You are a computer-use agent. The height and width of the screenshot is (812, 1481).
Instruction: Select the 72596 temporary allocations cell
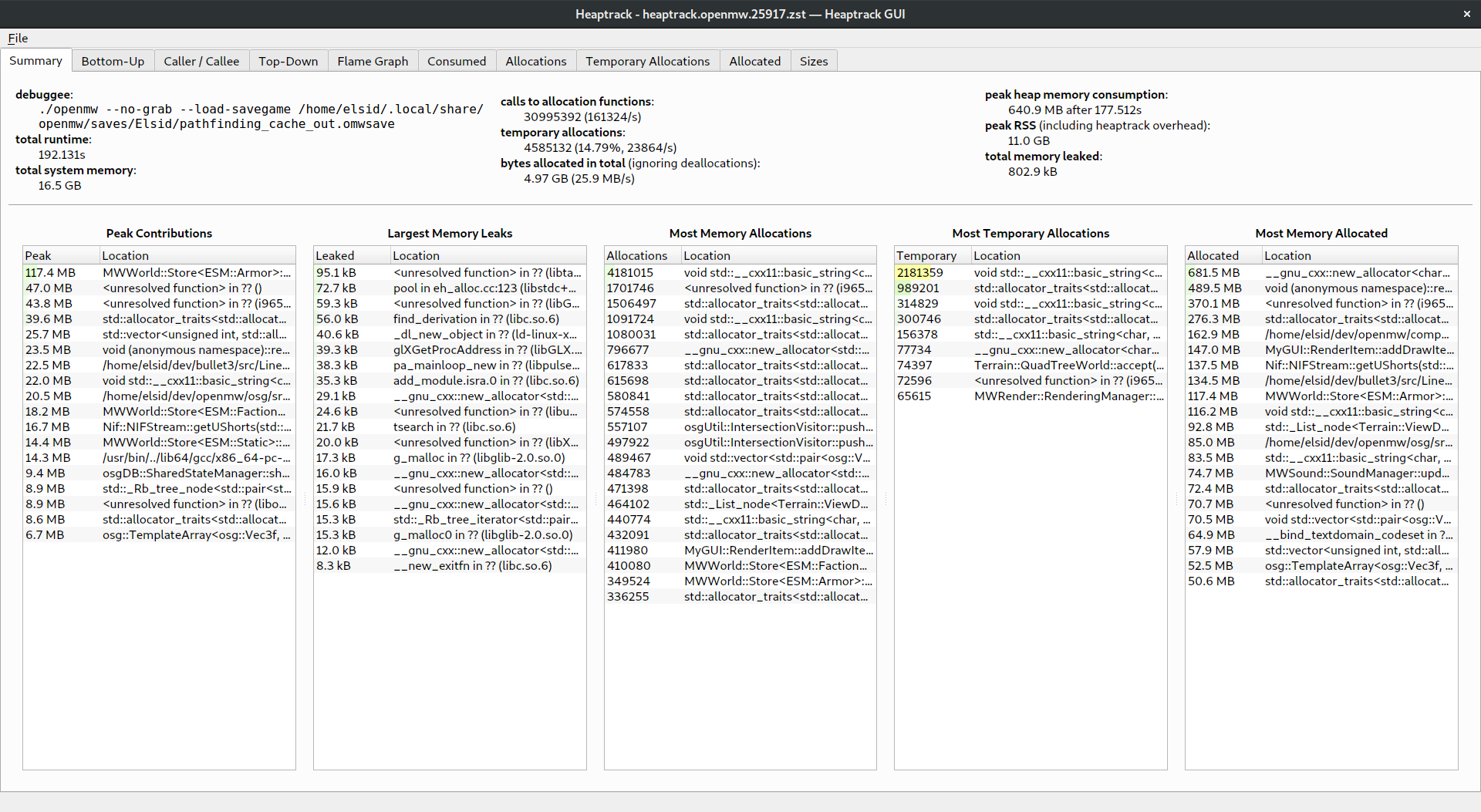point(933,380)
